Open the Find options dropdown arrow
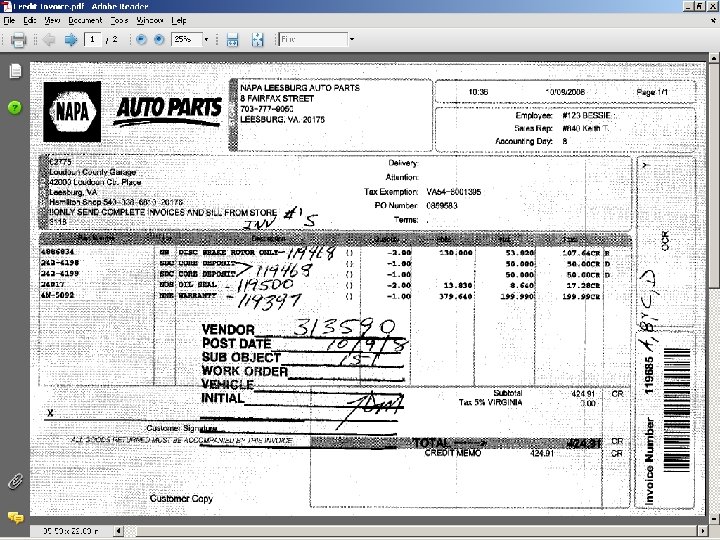This screenshot has width=720, height=540. click(x=352, y=39)
